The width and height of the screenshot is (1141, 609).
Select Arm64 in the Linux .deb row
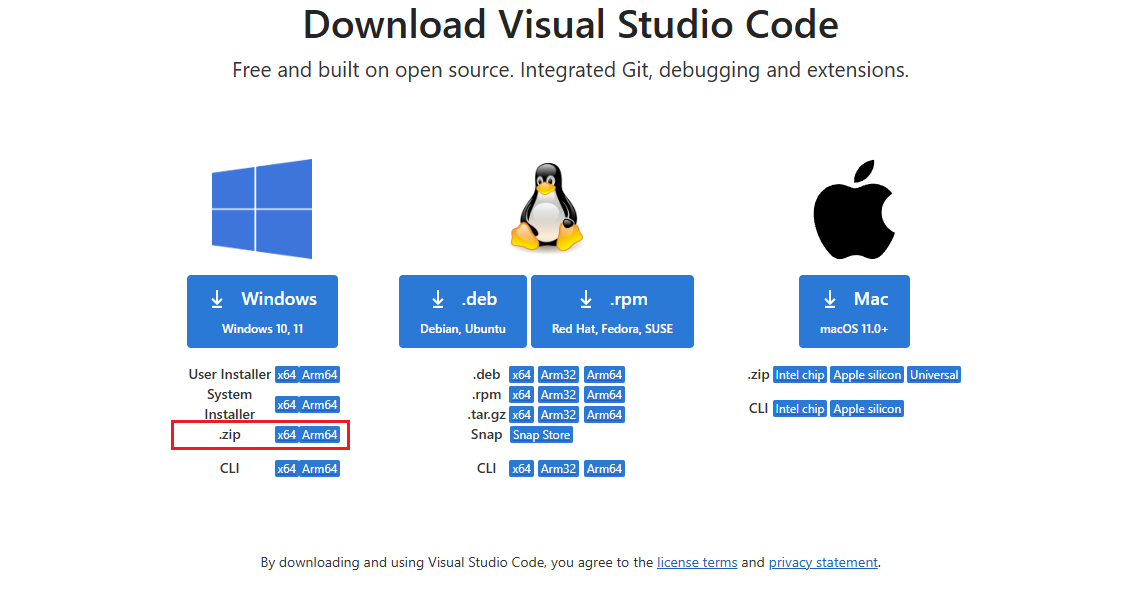point(604,375)
